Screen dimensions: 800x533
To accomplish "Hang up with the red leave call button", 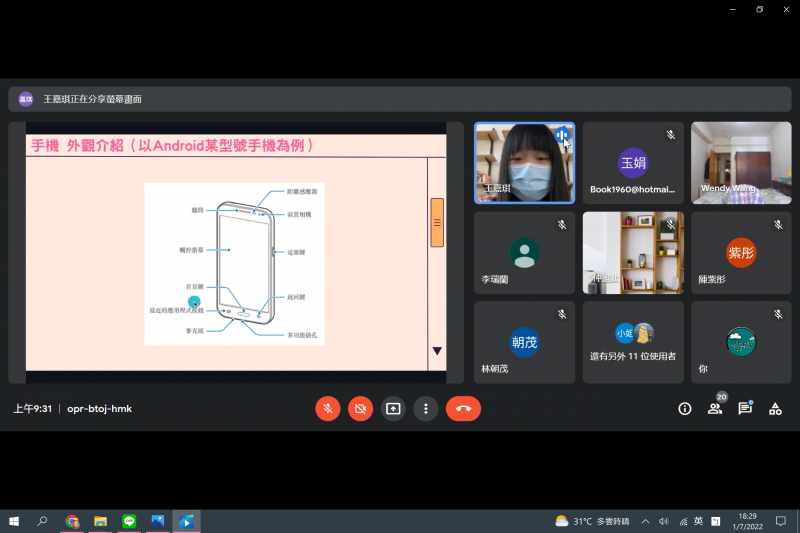I will click(463, 408).
